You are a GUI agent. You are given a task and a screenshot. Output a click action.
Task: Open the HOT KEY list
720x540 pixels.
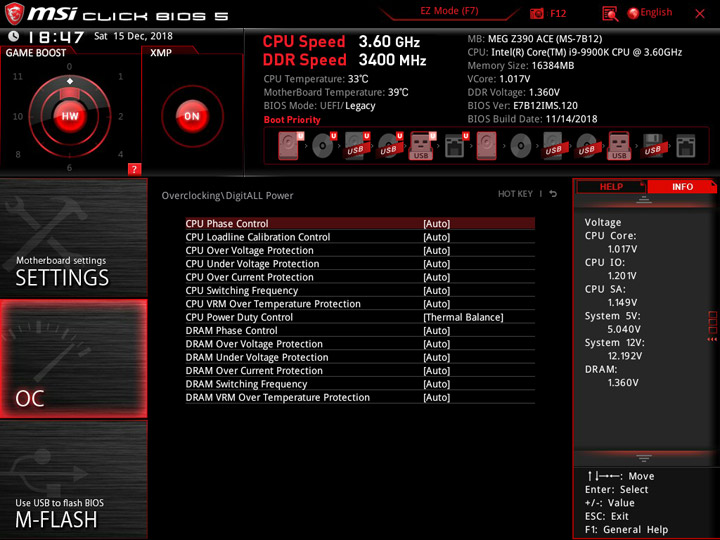point(515,194)
